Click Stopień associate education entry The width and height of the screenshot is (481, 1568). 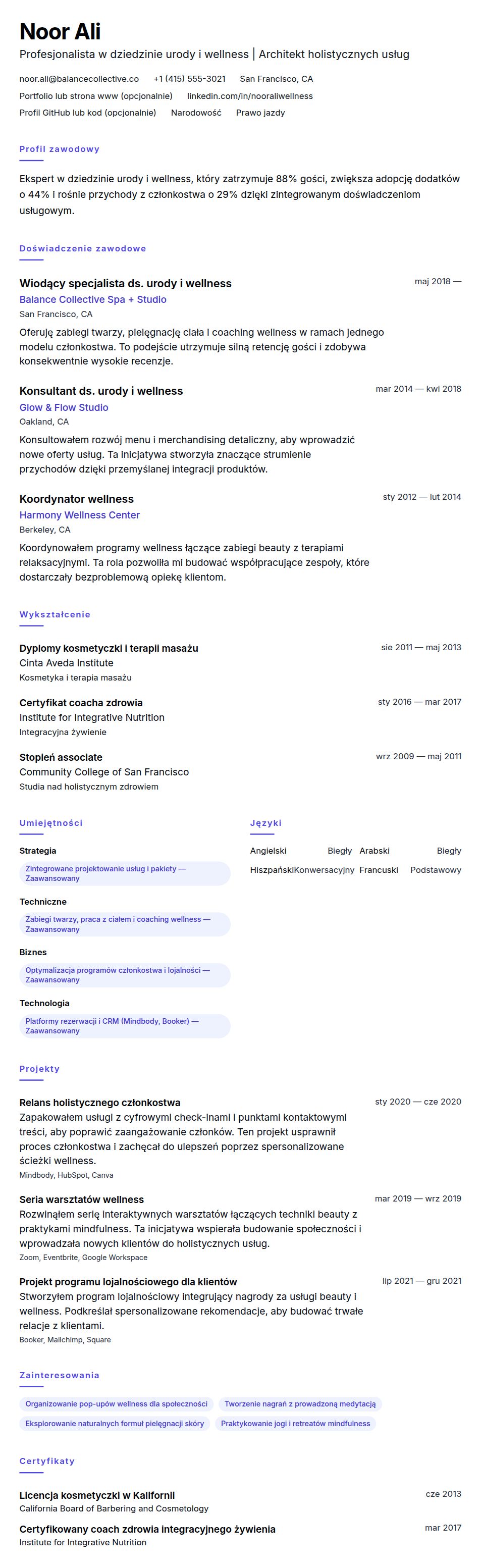coord(61,758)
